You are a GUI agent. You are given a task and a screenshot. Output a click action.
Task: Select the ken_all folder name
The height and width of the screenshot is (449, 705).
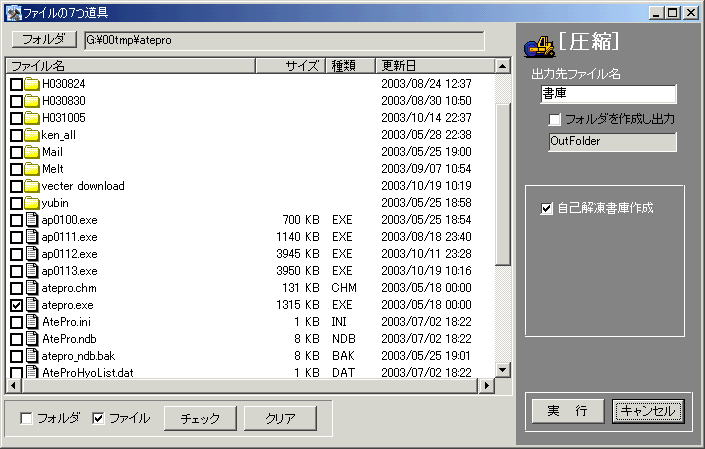click(x=58, y=135)
